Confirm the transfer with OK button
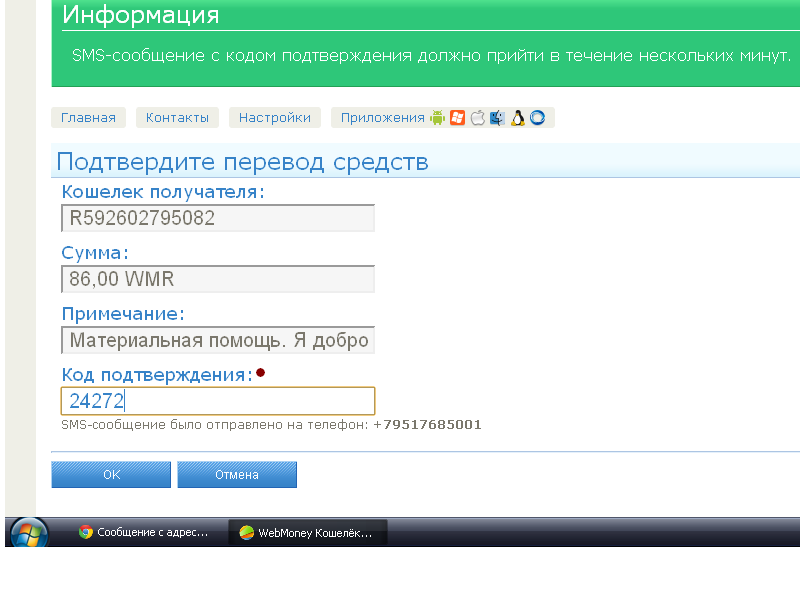The width and height of the screenshot is (800, 600). (111, 474)
